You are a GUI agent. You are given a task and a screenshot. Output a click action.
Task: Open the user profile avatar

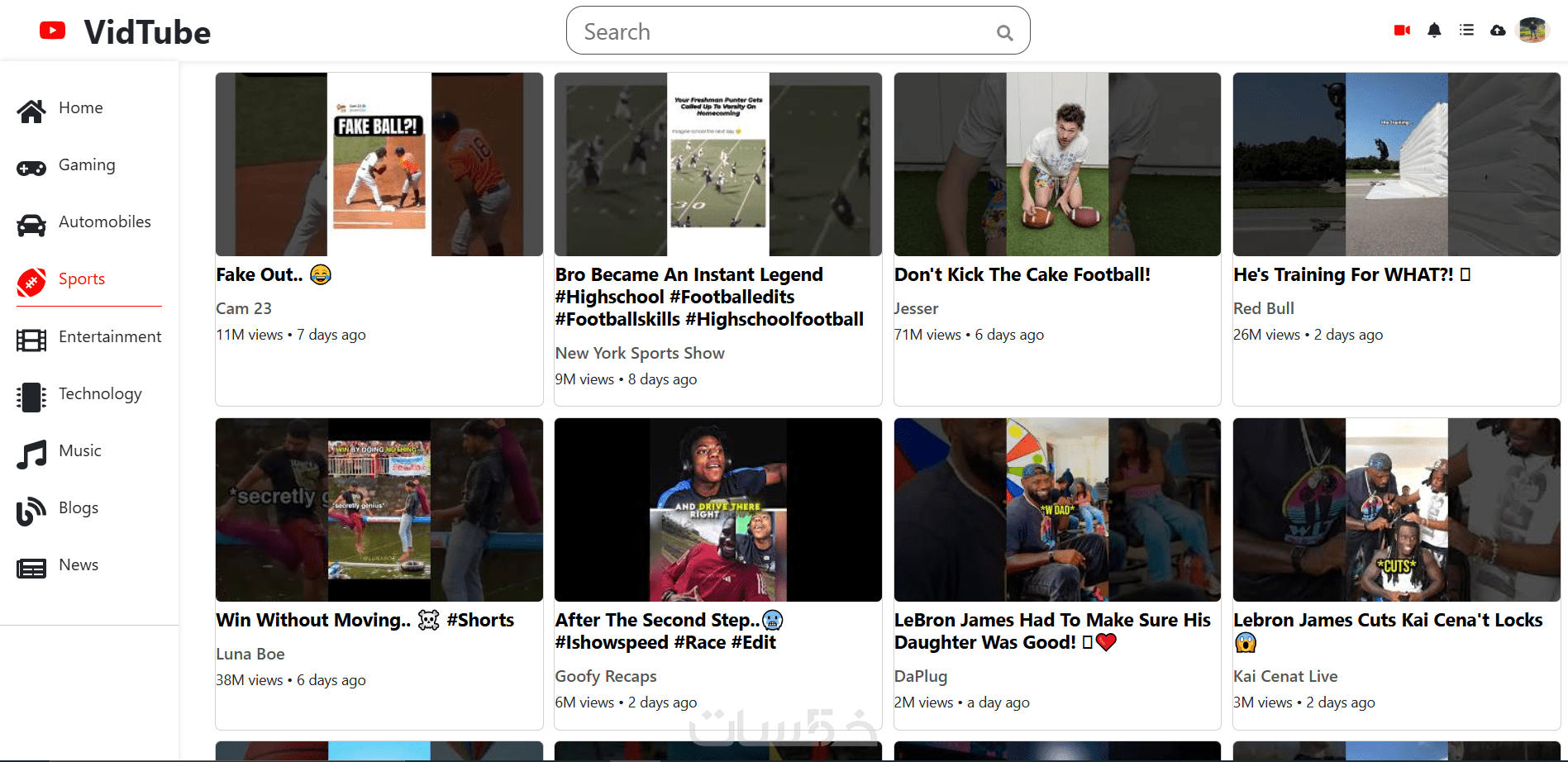1532,31
